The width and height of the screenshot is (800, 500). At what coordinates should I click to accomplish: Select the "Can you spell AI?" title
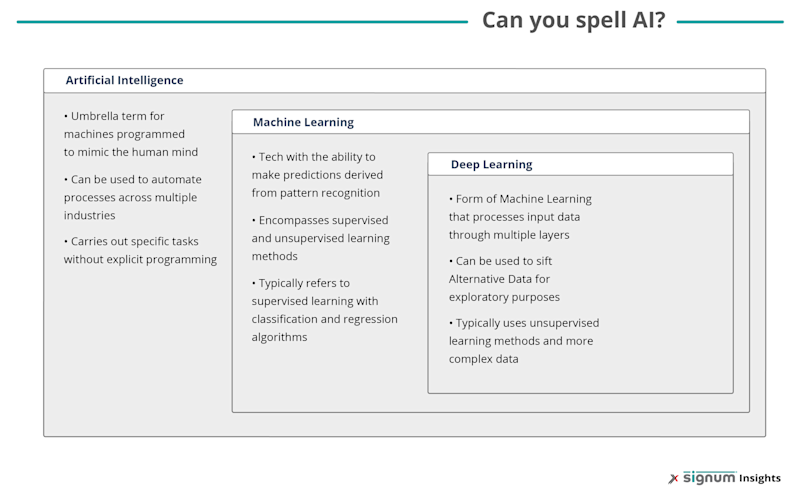pos(573,20)
